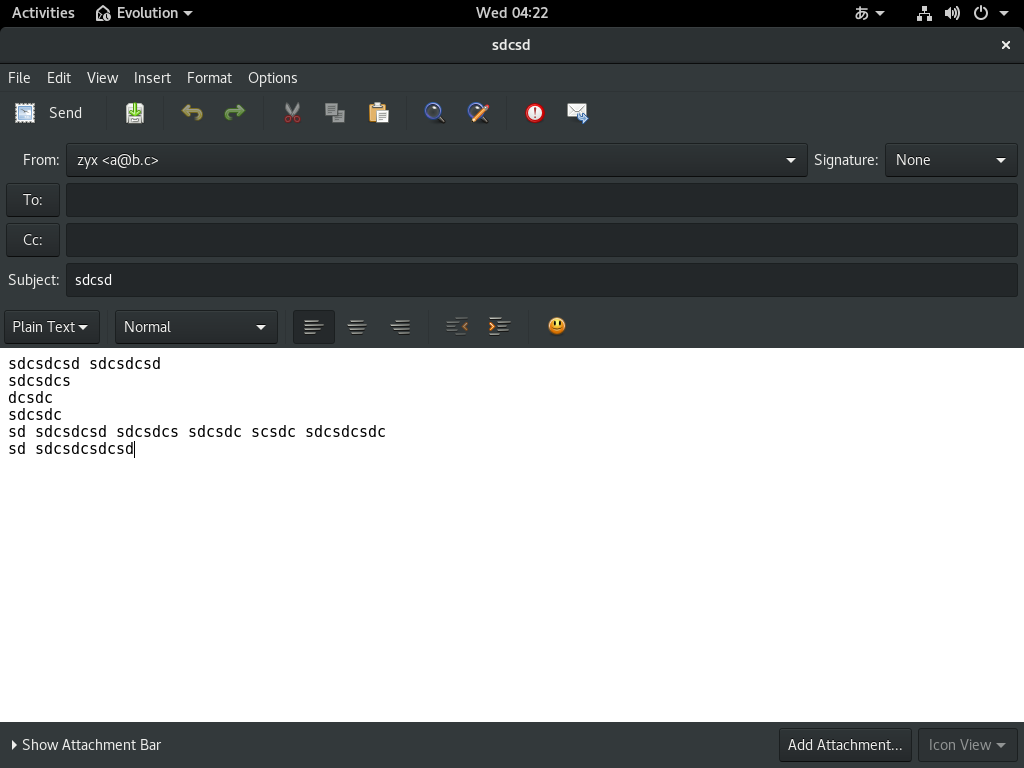
Task: Redo the last undone edit
Action: pos(234,113)
